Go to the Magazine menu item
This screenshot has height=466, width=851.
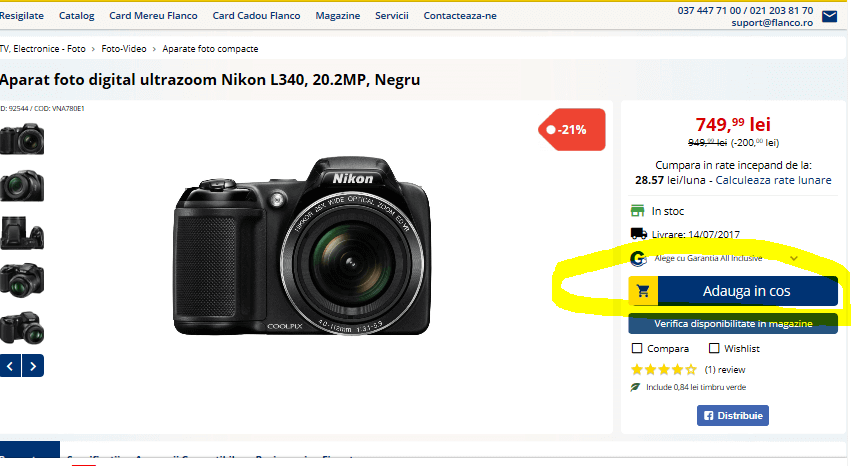point(337,16)
